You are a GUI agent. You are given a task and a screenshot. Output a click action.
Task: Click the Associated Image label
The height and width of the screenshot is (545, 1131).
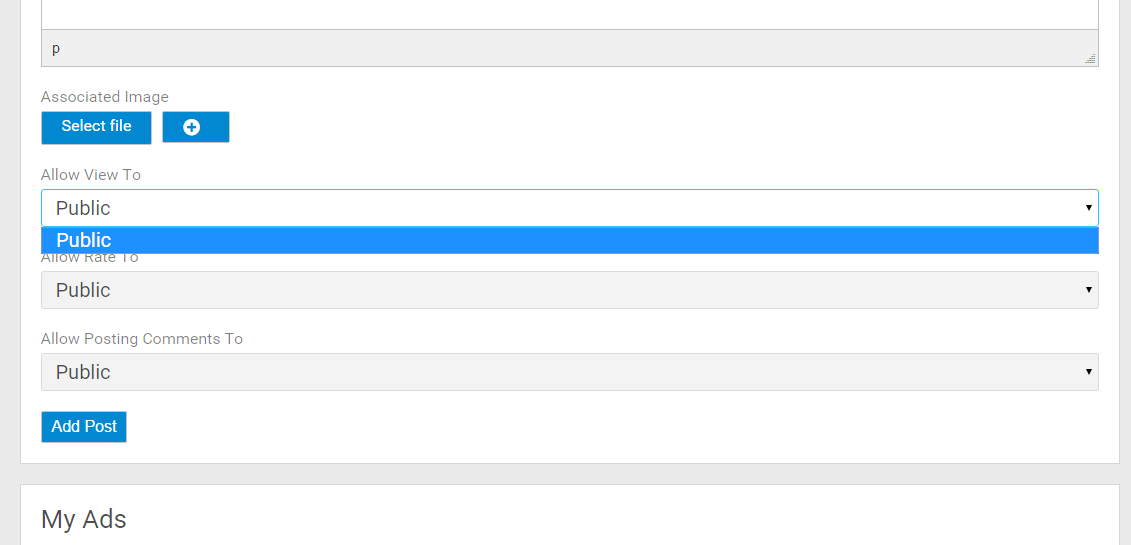pyautogui.click(x=105, y=97)
